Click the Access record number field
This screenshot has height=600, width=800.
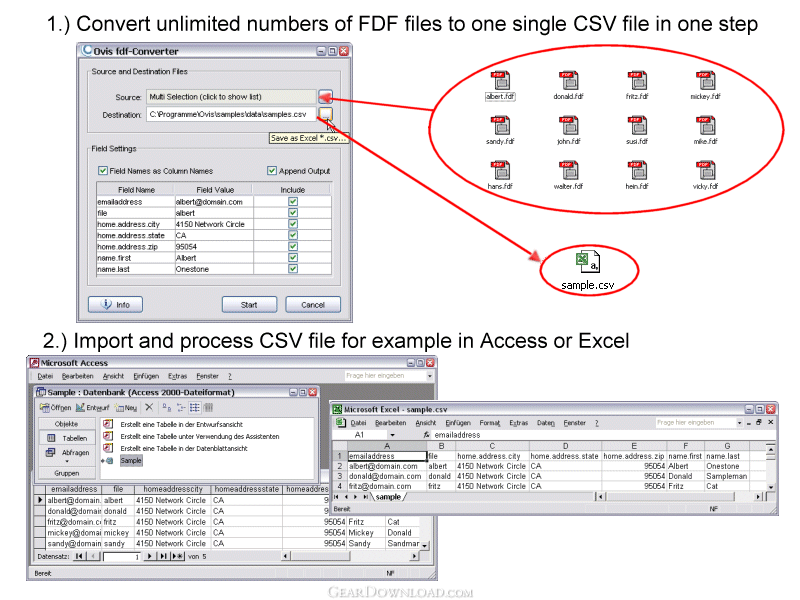122,557
